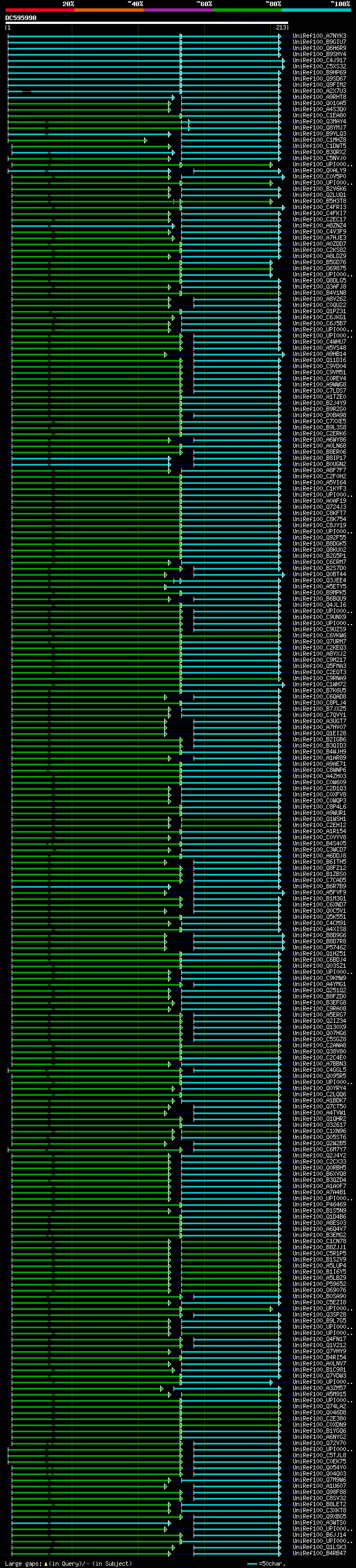This screenshot has width=356, height=1568.
Task: Click the green ~80% identity legend segment
Action: (247, 10)
